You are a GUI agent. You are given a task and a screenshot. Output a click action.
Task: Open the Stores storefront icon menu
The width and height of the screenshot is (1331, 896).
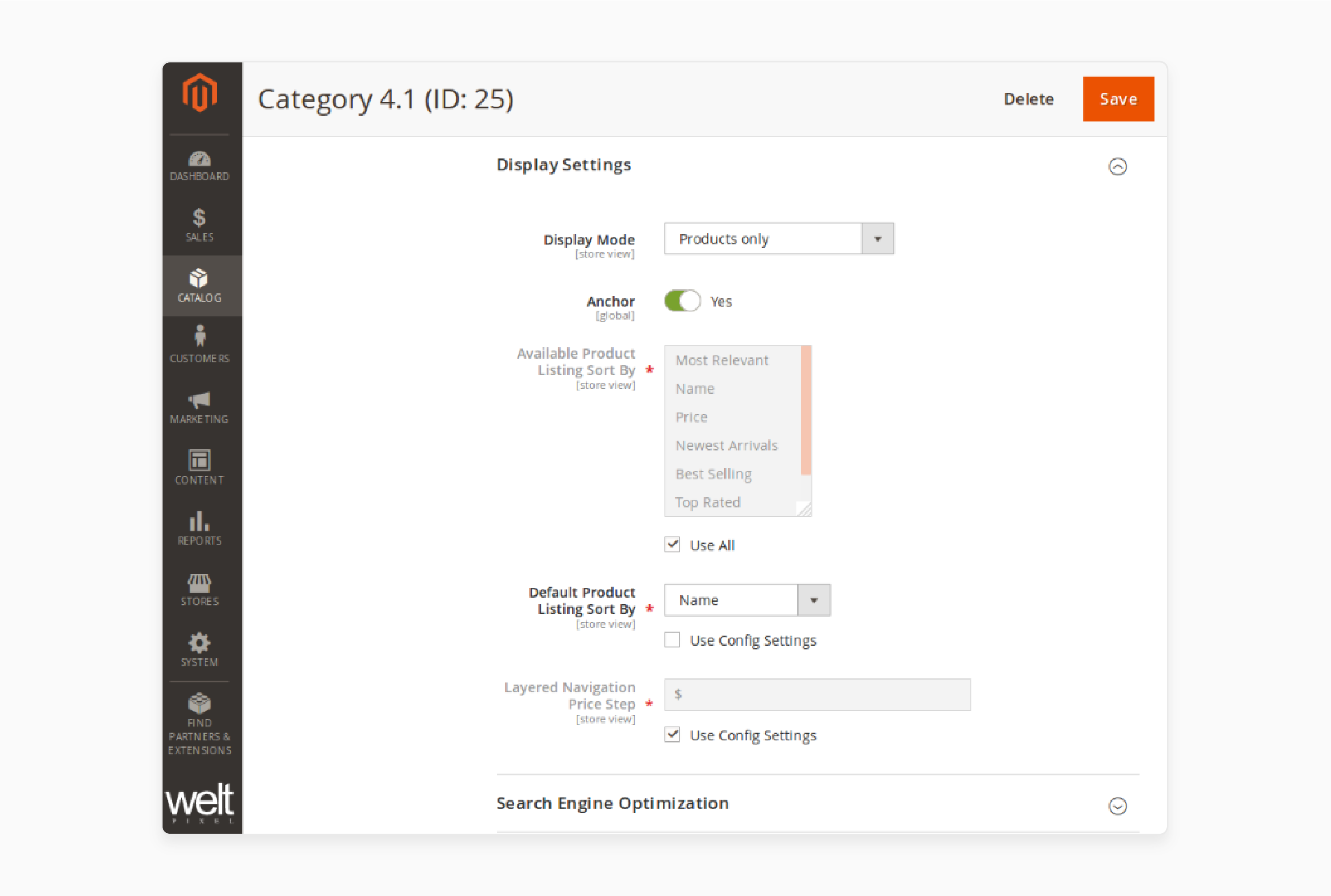pyautogui.click(x=199, y=590)
